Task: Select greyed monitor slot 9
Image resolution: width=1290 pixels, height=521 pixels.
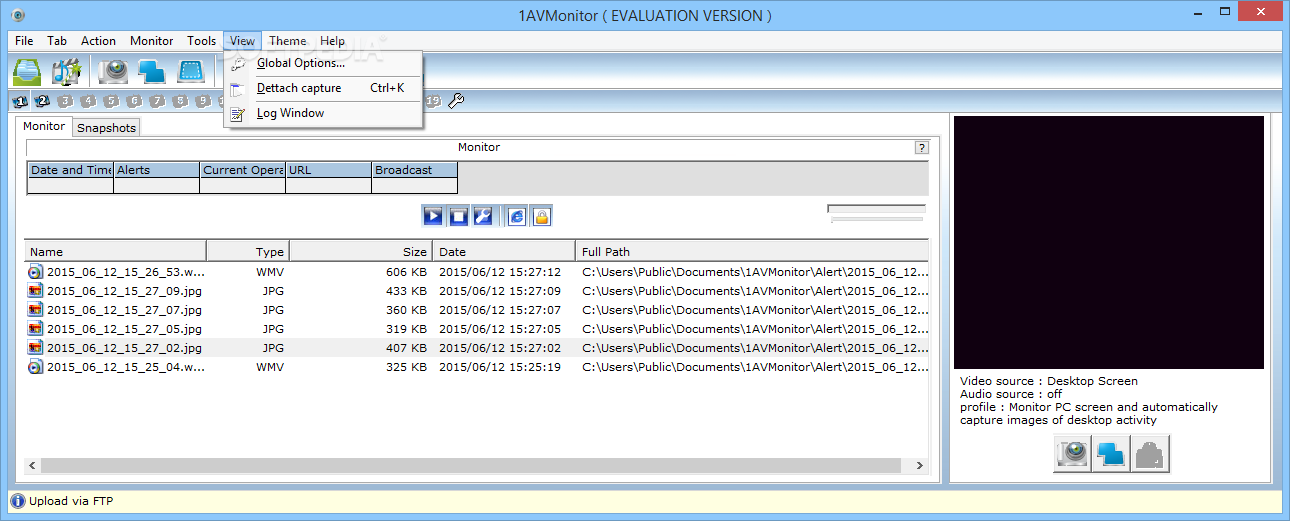Action: click(204, 101)
